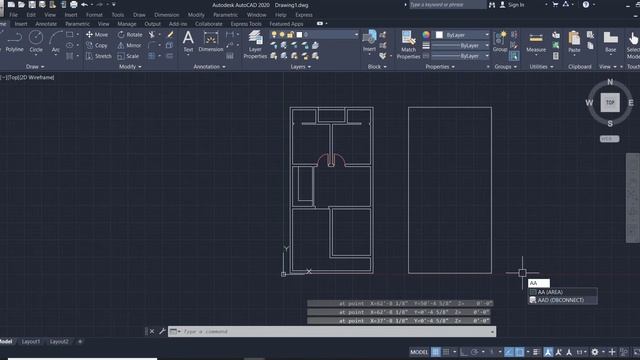
Task: Expand the Layers panel dropdown
Action: pos(300,67)
